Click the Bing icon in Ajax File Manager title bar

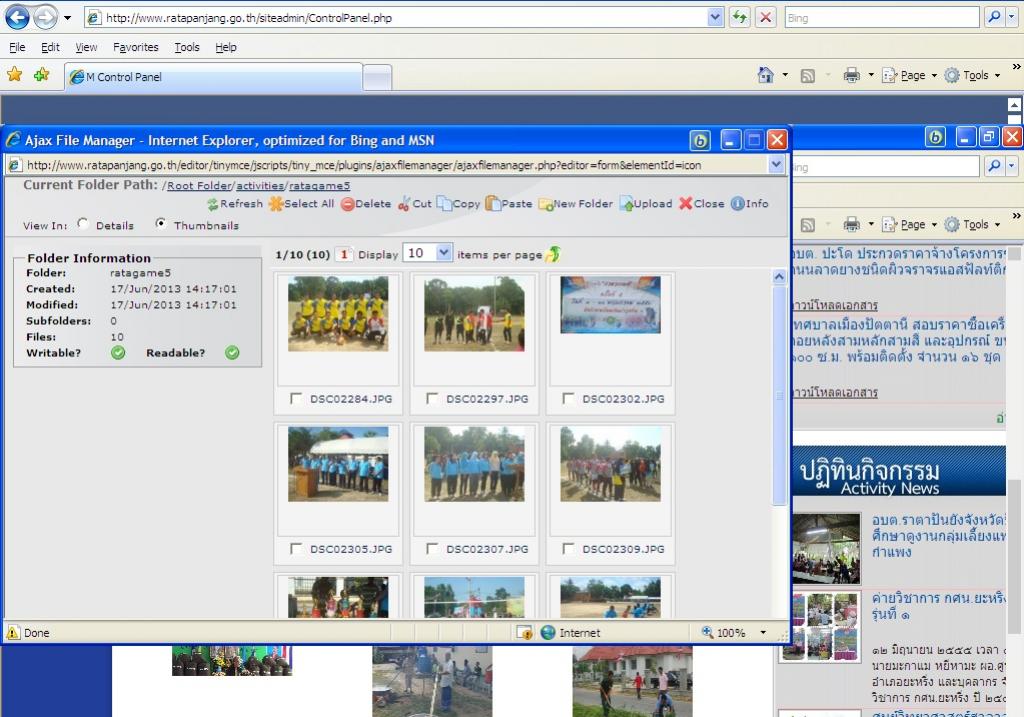click(x=700, y=140)
